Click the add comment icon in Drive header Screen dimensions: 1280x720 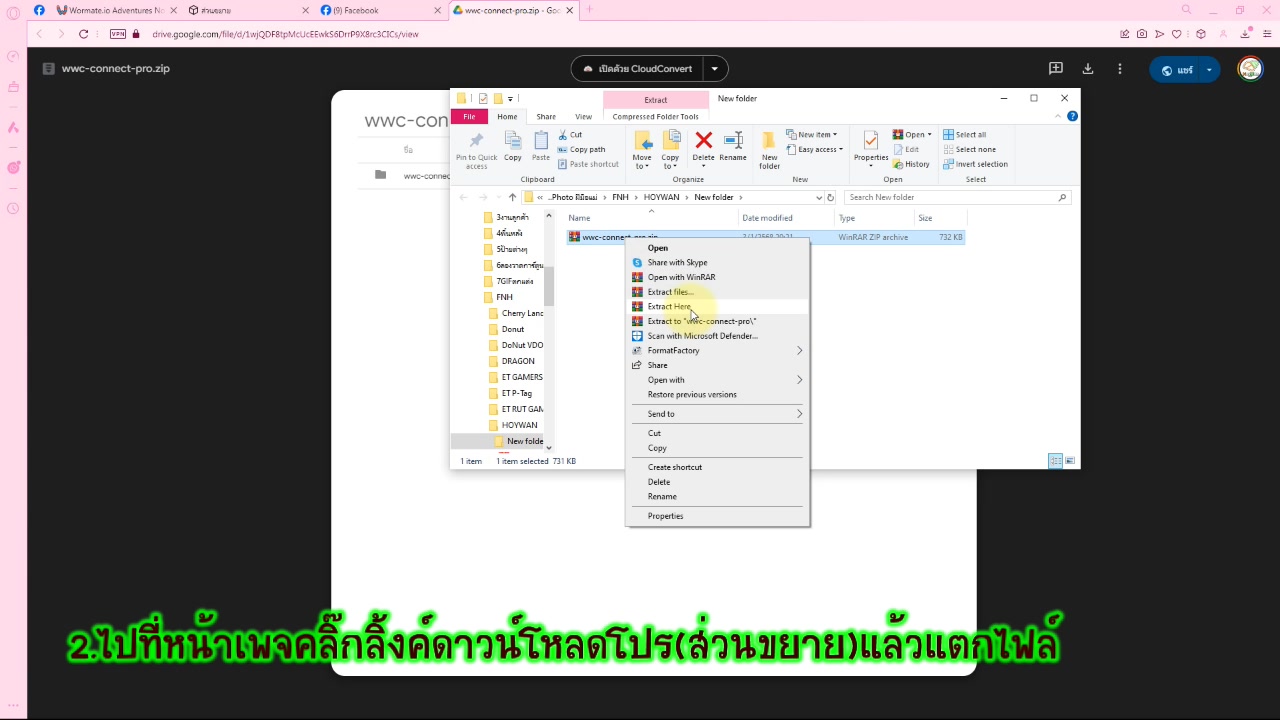coord(1056,69)
